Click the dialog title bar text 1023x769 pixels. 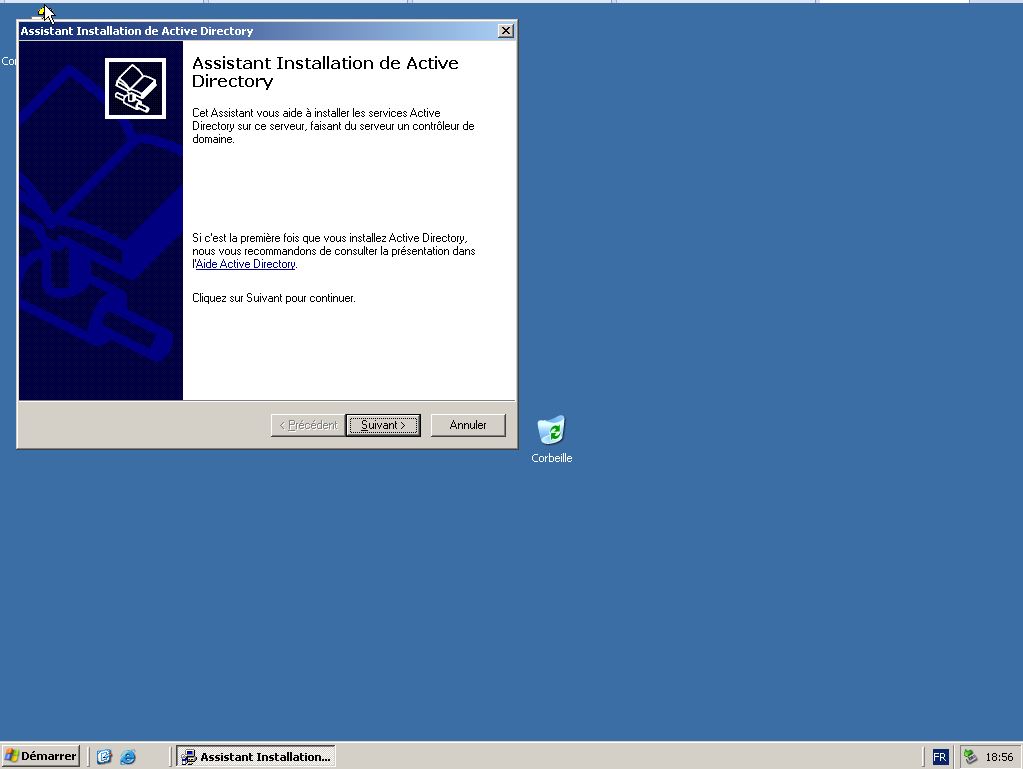click(137, 31)
